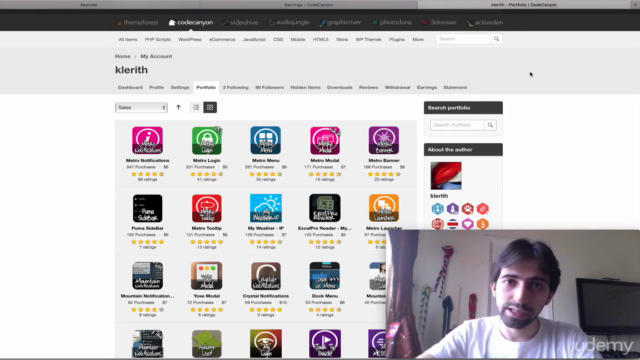640x360 pixels.
Task: Switch to the Earnings tab
Action: point(427,87)
